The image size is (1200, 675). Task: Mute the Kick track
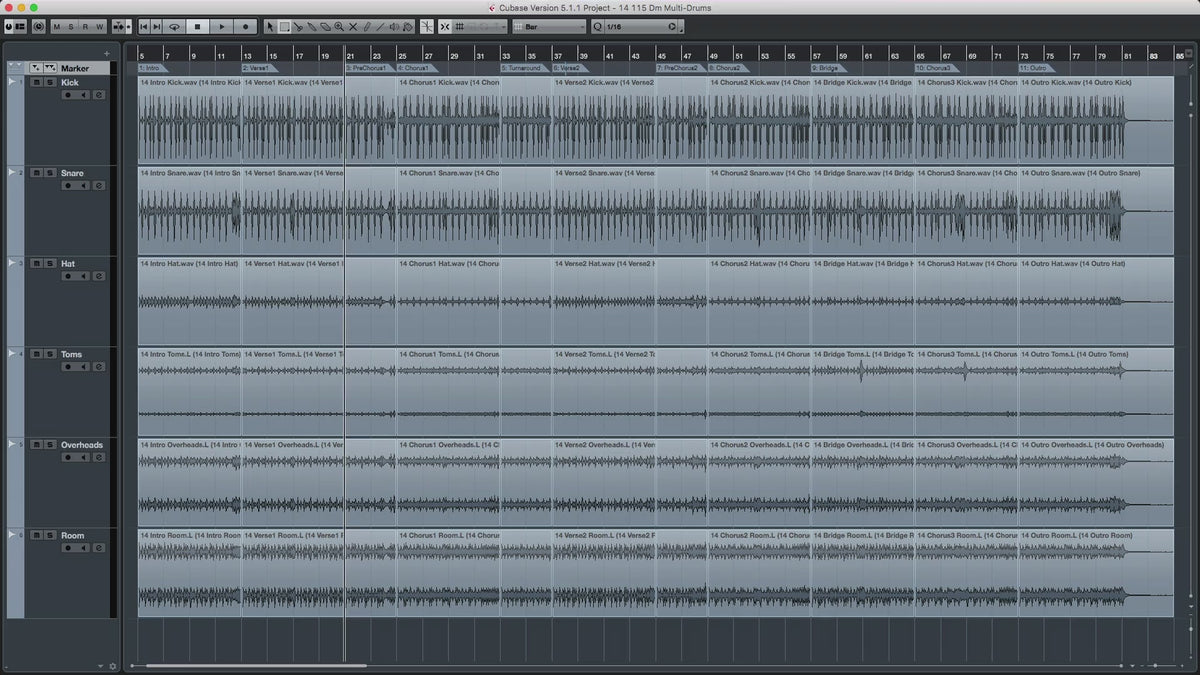click(36, 82)
